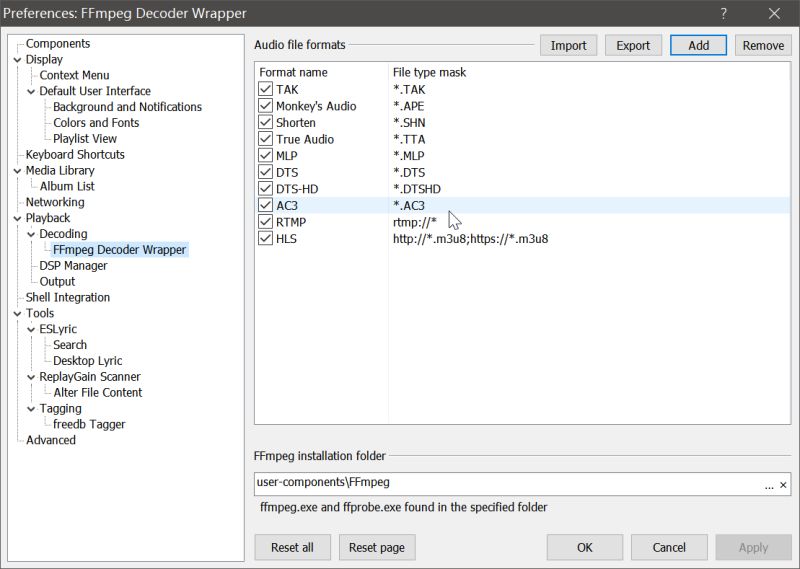Select the rtmp://* mask entry
This screenshot has width=800, height=569.
tap(415, 222)
